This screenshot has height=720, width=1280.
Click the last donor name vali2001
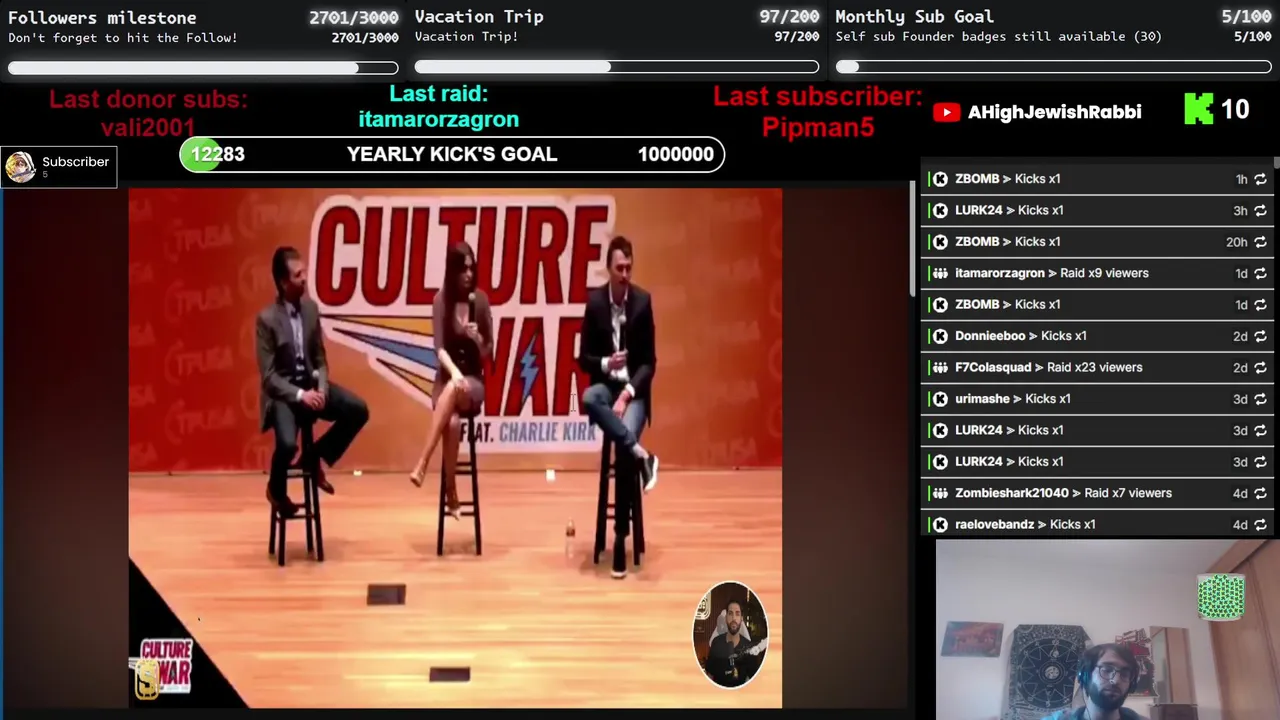pos(148,127)
